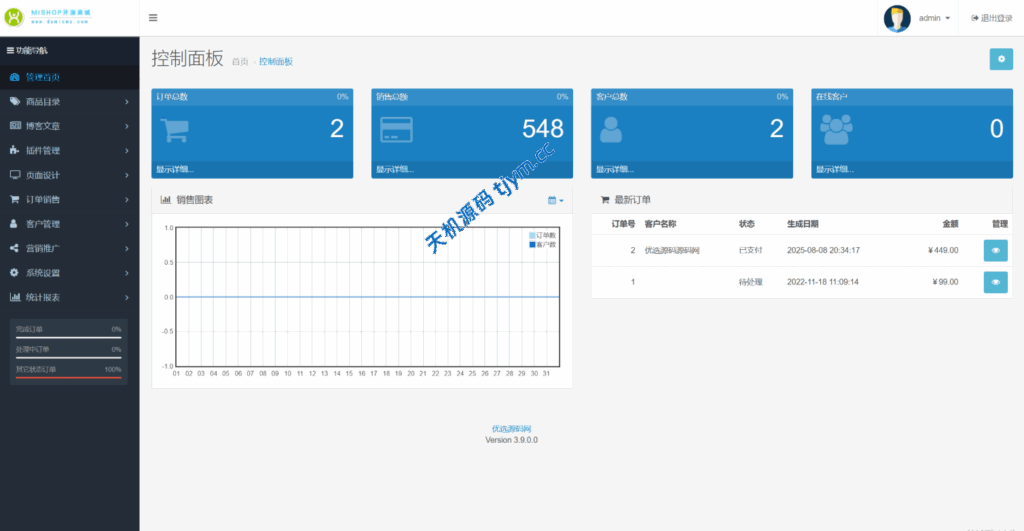This screenshot has height=531, width=1024.
Task: Click the MISHOP logo
Action: click(x=48, y=17)
